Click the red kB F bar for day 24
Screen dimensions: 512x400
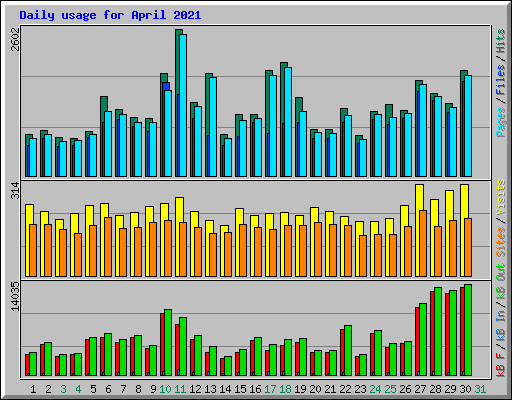[x=372, y=354]
